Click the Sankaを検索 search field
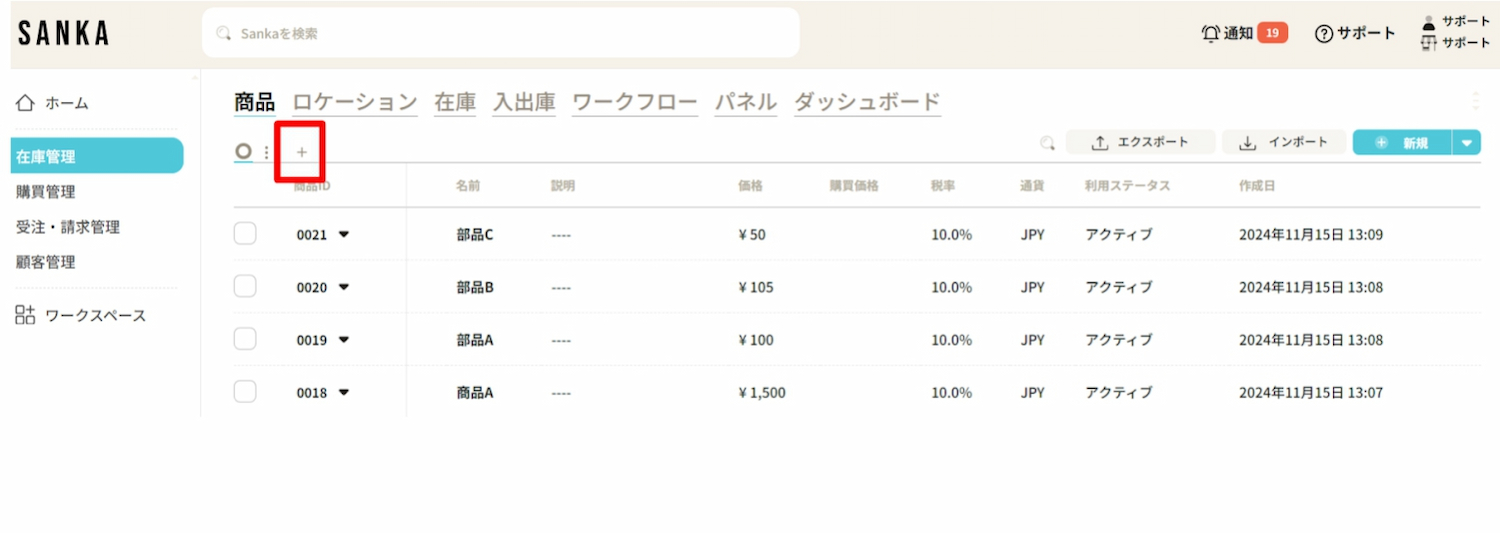 click(x=500, y=33)
